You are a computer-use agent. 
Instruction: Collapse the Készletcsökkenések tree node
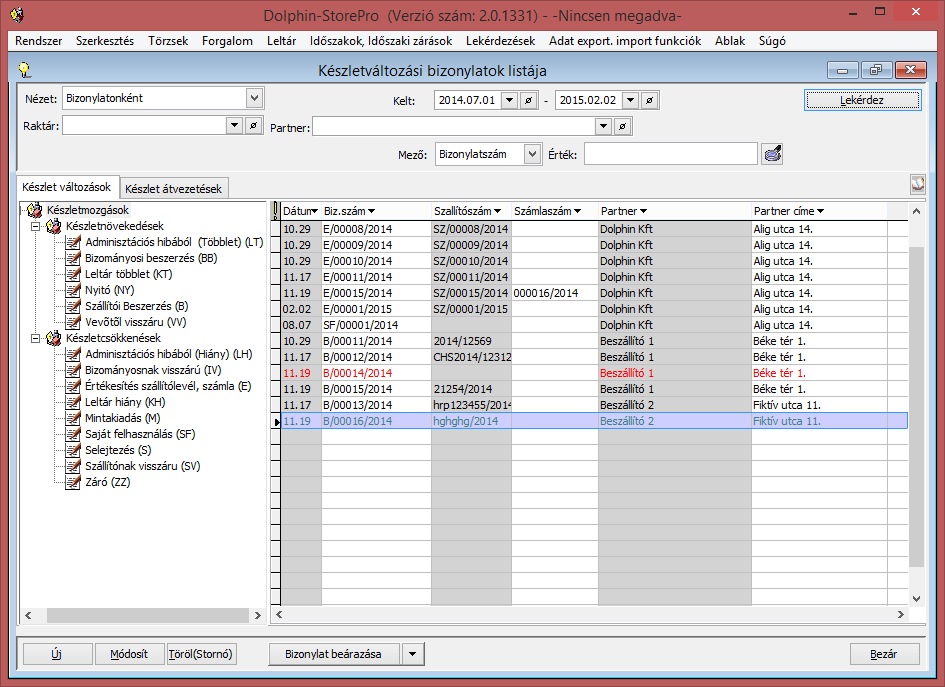(x=36, y=339)
